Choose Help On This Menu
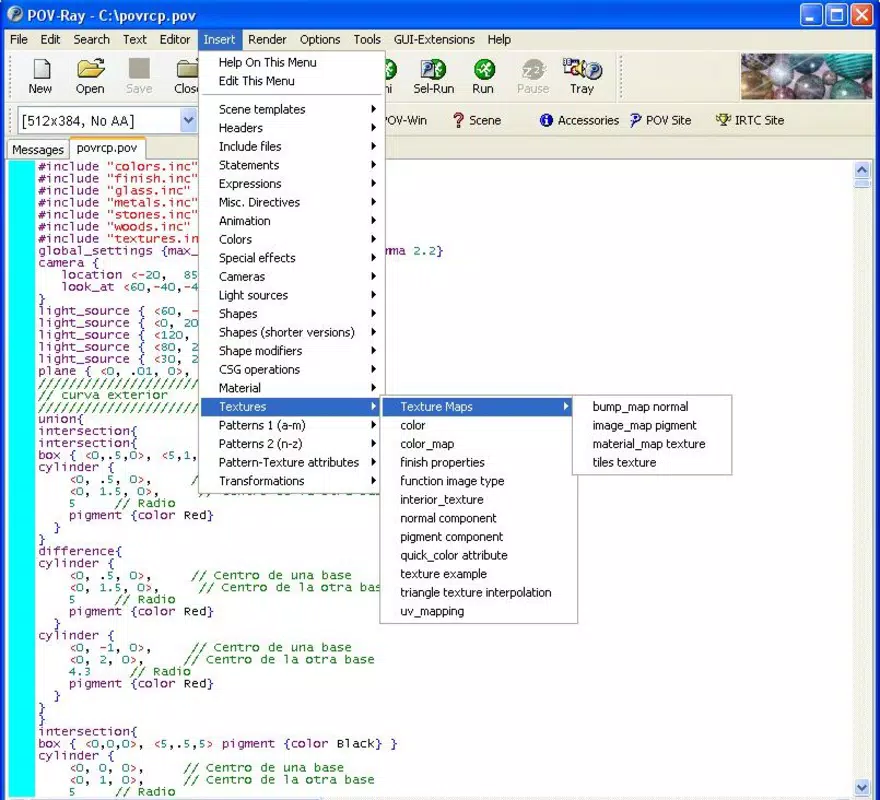Screen dimensions: 880x800 click(x=291, y=62)
